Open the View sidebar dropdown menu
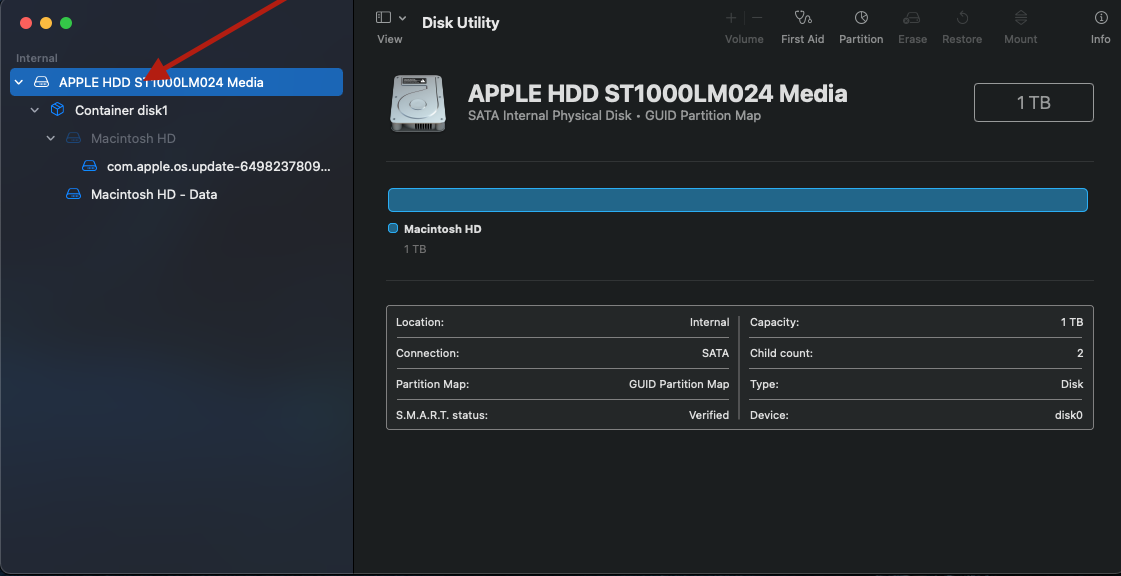1121x576 pixels. tap(390, 18)
